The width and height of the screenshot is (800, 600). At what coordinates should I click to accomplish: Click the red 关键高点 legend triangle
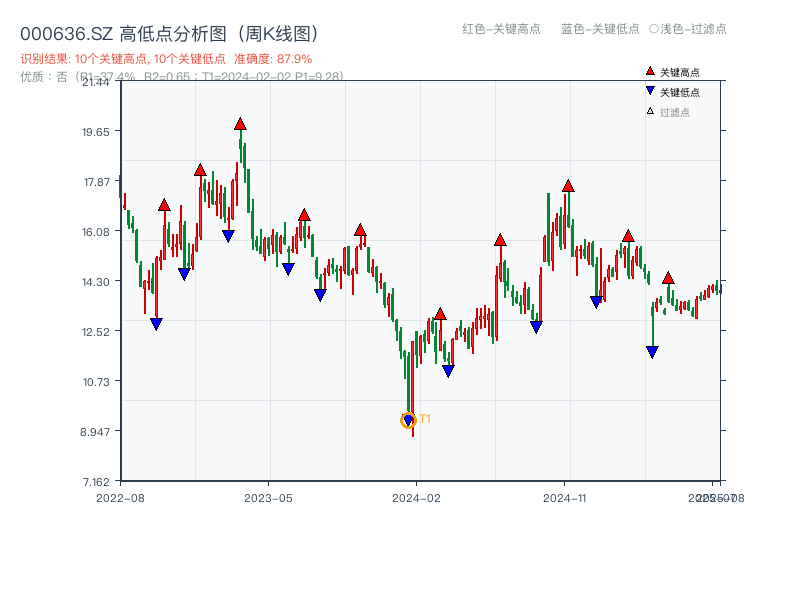click(x=650, y=72)
